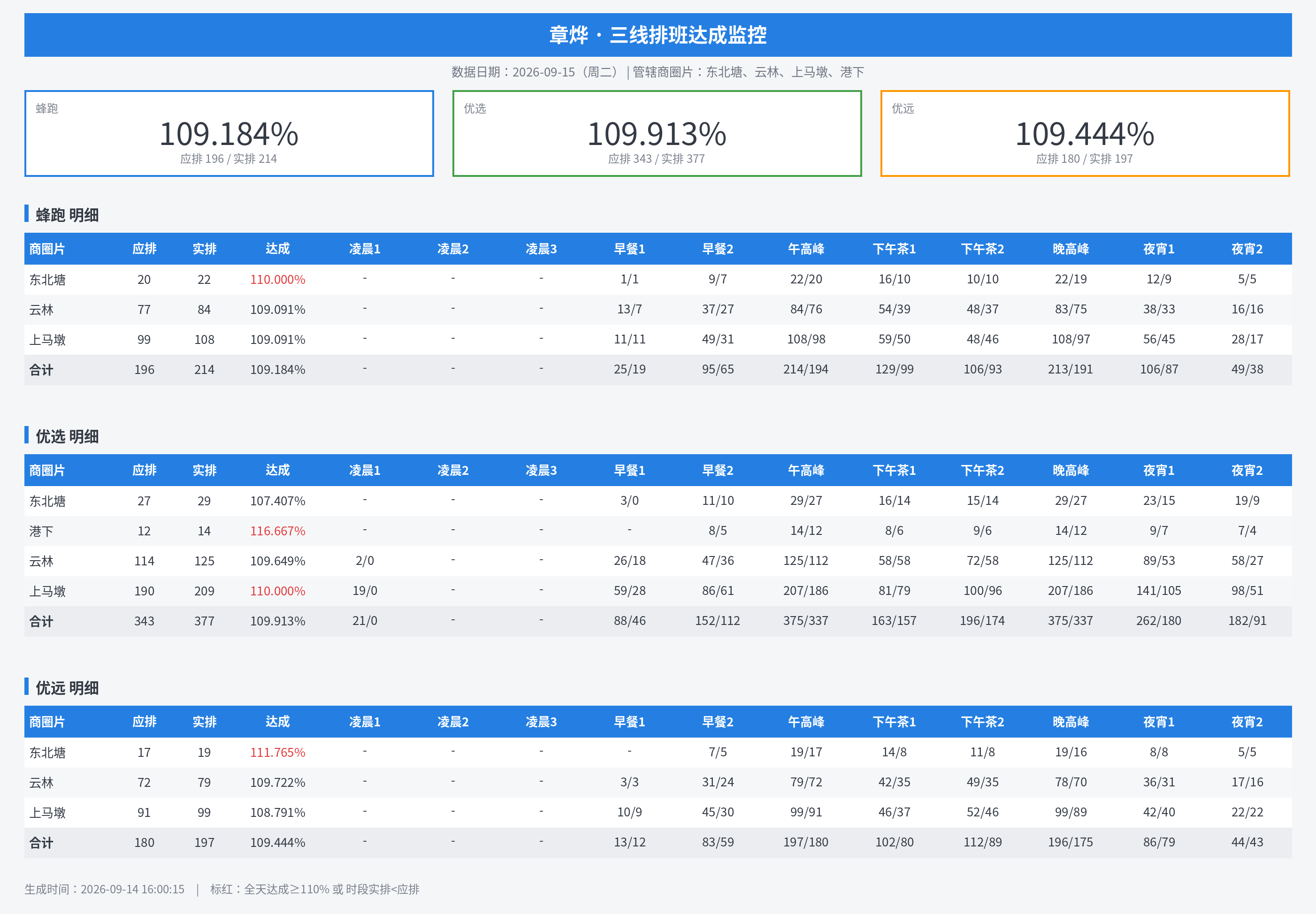Click the 优远 明细 section heading
The width and height of the screenshot is (1316, 914).
[x=67, y=688]
